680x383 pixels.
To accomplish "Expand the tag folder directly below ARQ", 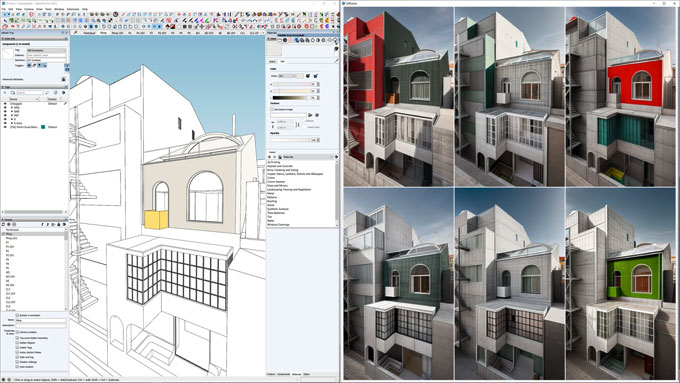I will point(12,111).
